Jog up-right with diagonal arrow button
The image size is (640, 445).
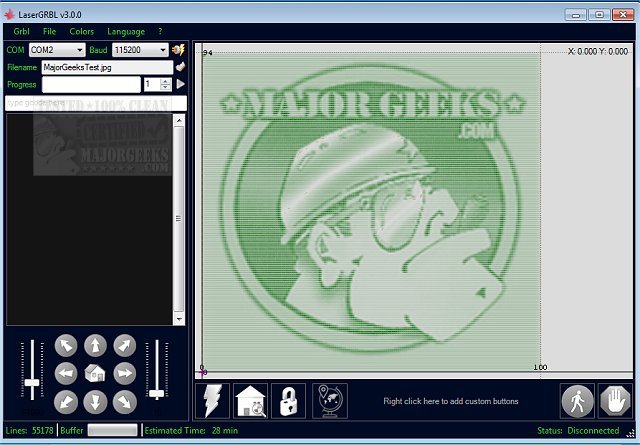(124, 346)
